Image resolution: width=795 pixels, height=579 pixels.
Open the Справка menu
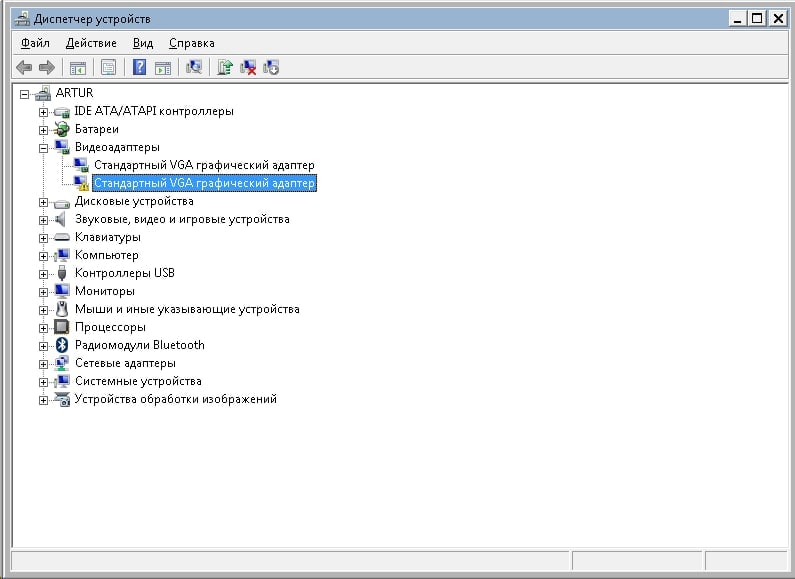coord(192,44)
